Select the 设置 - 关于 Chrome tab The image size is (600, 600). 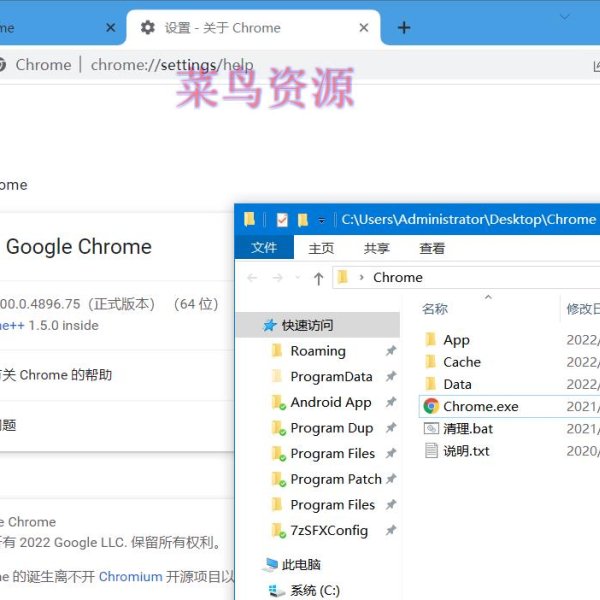click(253, 28)
